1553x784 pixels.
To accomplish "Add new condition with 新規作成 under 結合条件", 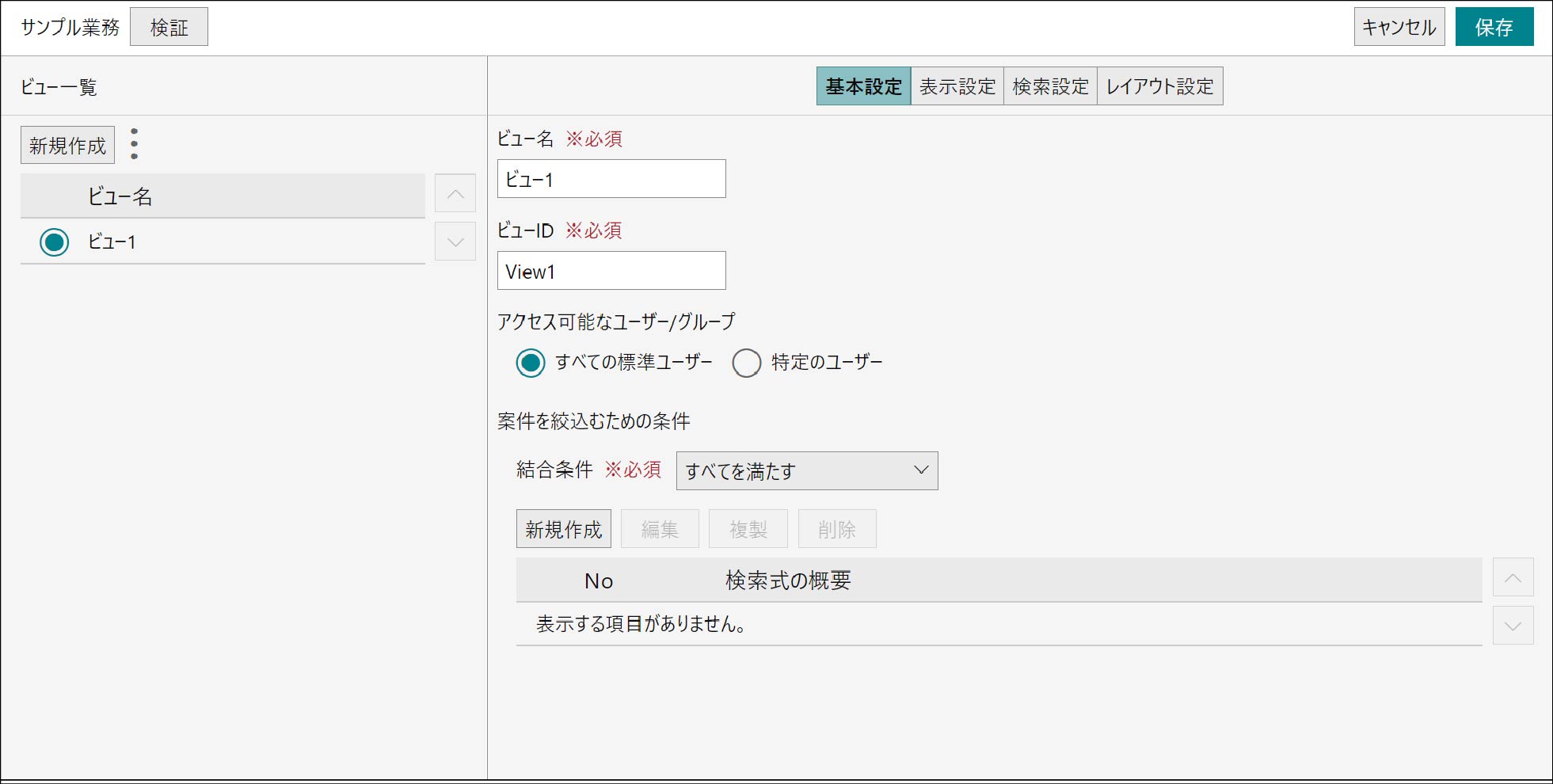I will (564, 529).
